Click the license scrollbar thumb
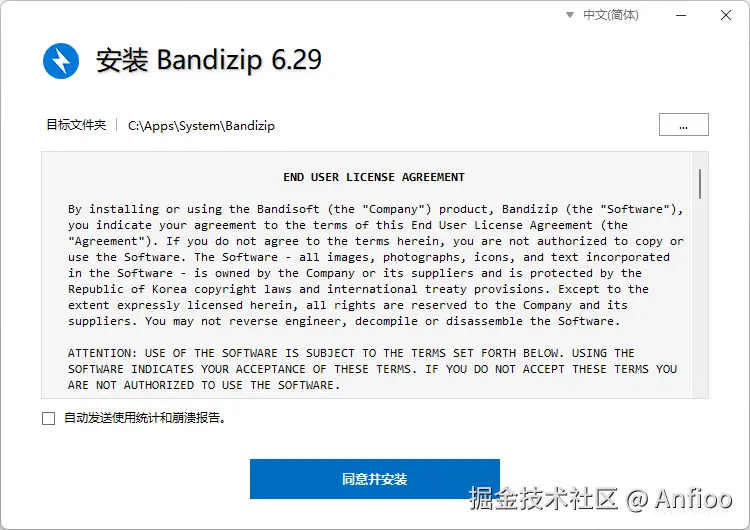This screenshot has width=750, height=530. pyautogui.click(x=700, y=184)
